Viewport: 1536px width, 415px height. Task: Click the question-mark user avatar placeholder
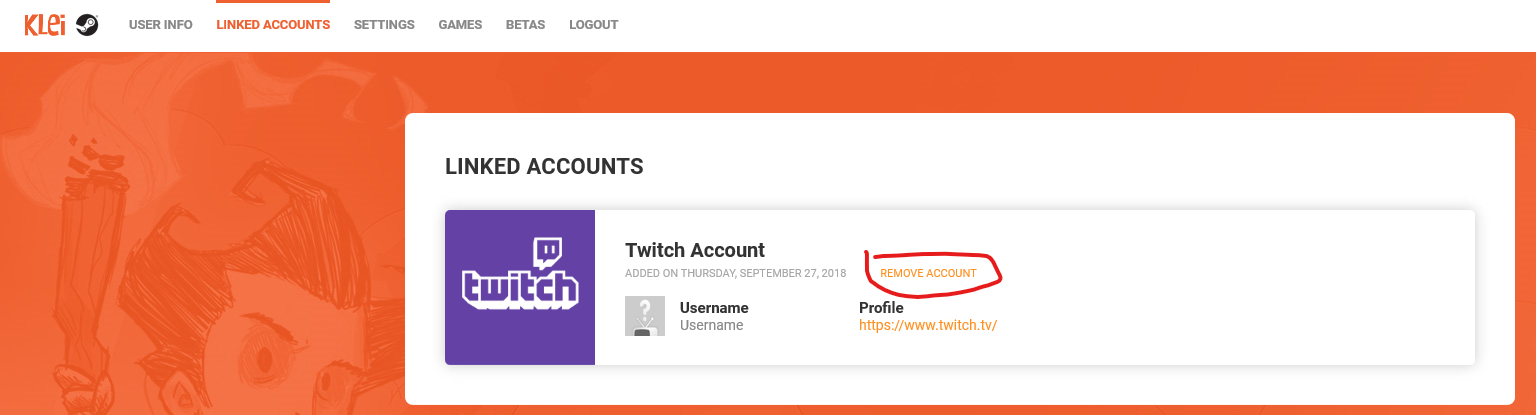[x=644, y=316]
